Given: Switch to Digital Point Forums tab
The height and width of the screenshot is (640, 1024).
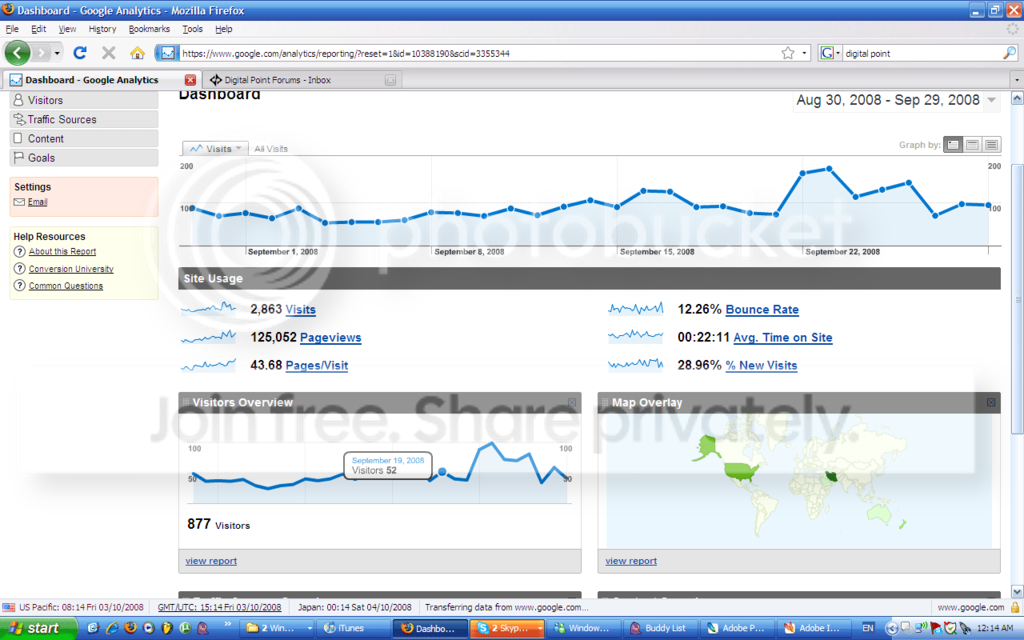Looking at the screenshot, I should (x=300, y=80).
